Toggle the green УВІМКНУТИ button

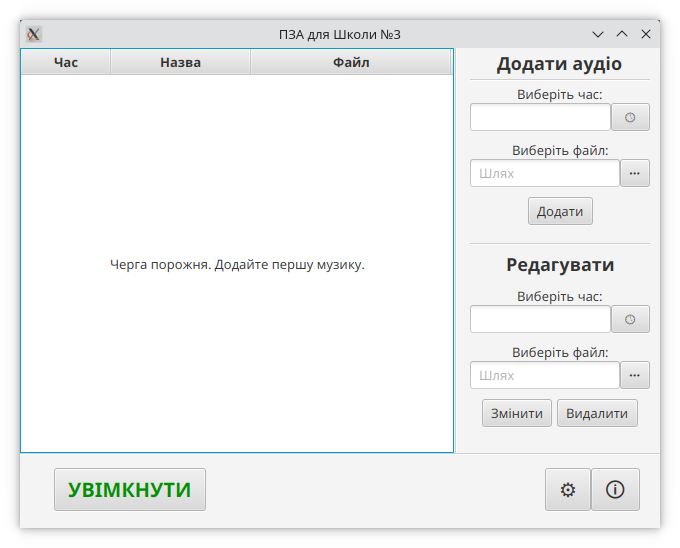tap(130, 490)
